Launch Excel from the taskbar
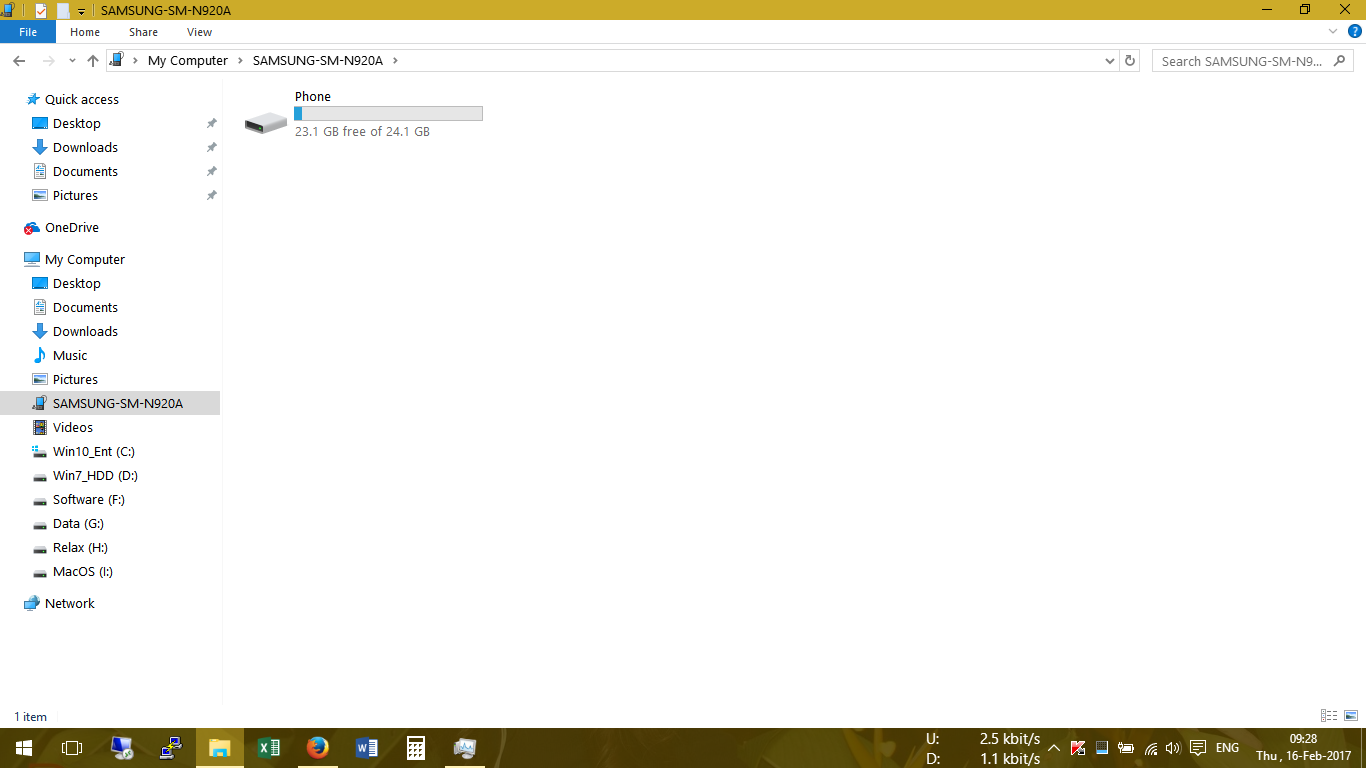This screenshot has height=768, width=1366. coord(268,748)
